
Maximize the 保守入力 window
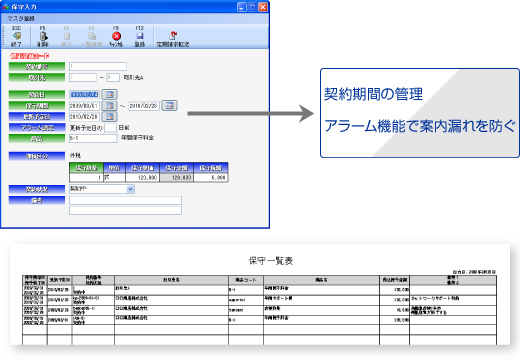click(252, 7)
